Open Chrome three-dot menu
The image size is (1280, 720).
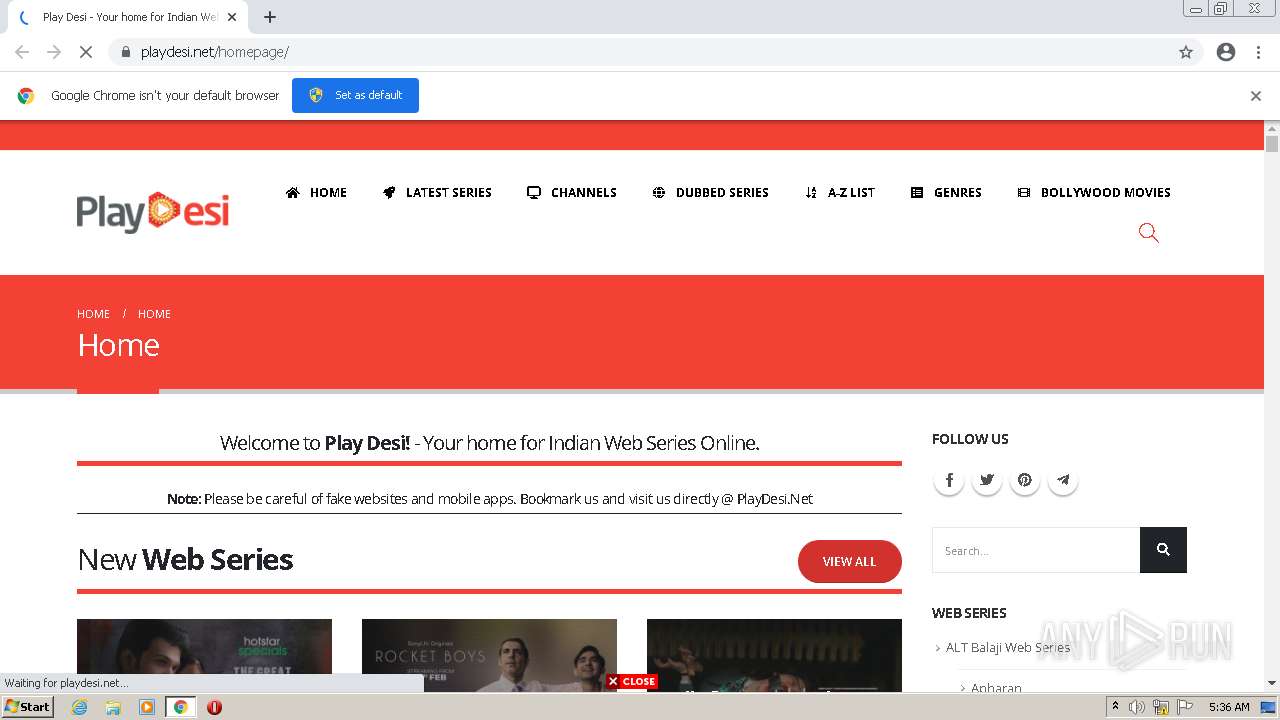tap(1258, 52)
